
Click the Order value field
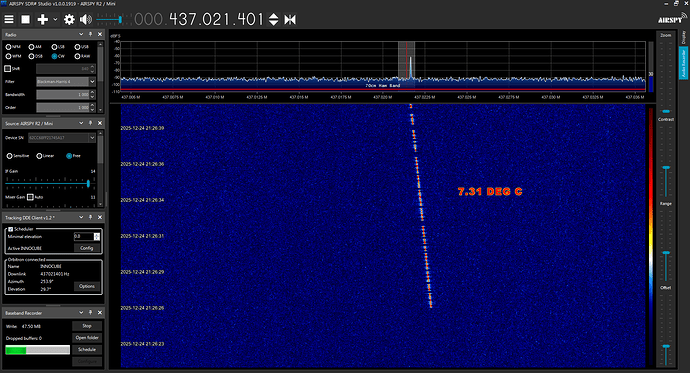pos(63,107)
